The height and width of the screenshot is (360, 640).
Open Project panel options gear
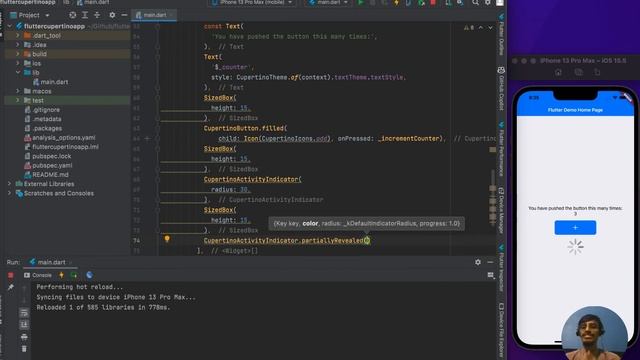click(x=112, y=15)
